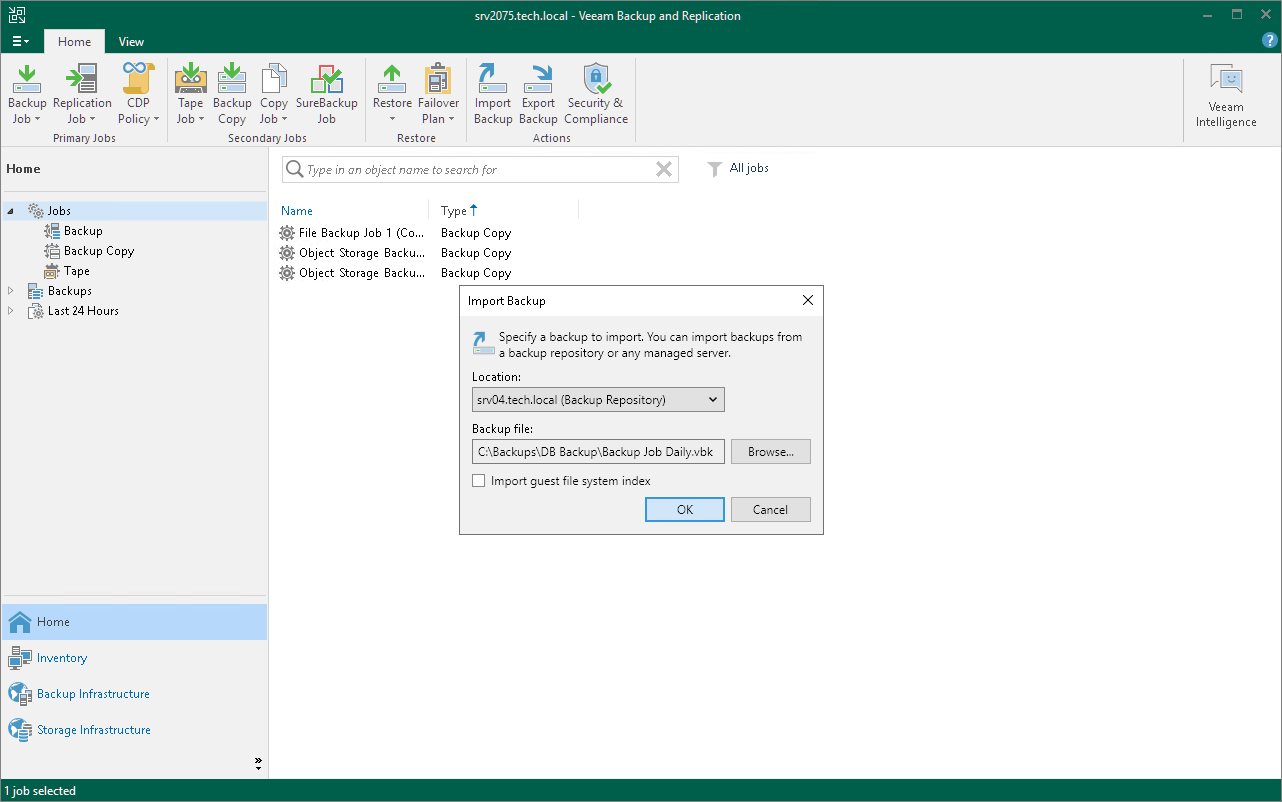Screen dimensions: 1282x802
Task: Enable Import guest file system index
Action: [x=479, y=480]
